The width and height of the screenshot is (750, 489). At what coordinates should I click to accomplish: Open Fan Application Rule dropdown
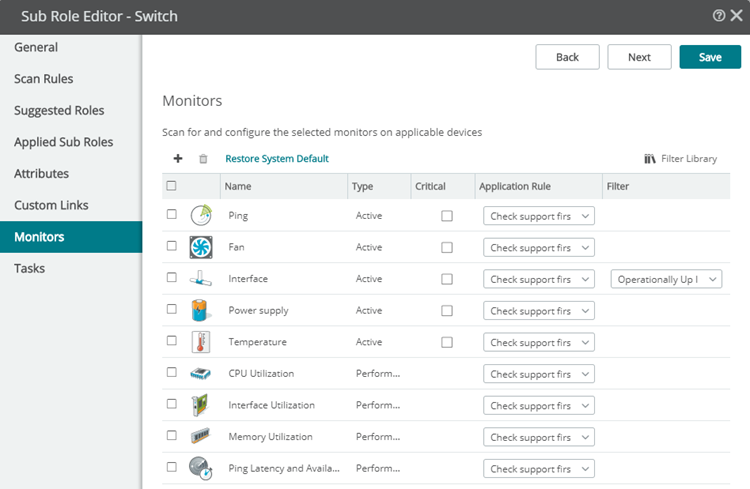(x=539, y=247)
